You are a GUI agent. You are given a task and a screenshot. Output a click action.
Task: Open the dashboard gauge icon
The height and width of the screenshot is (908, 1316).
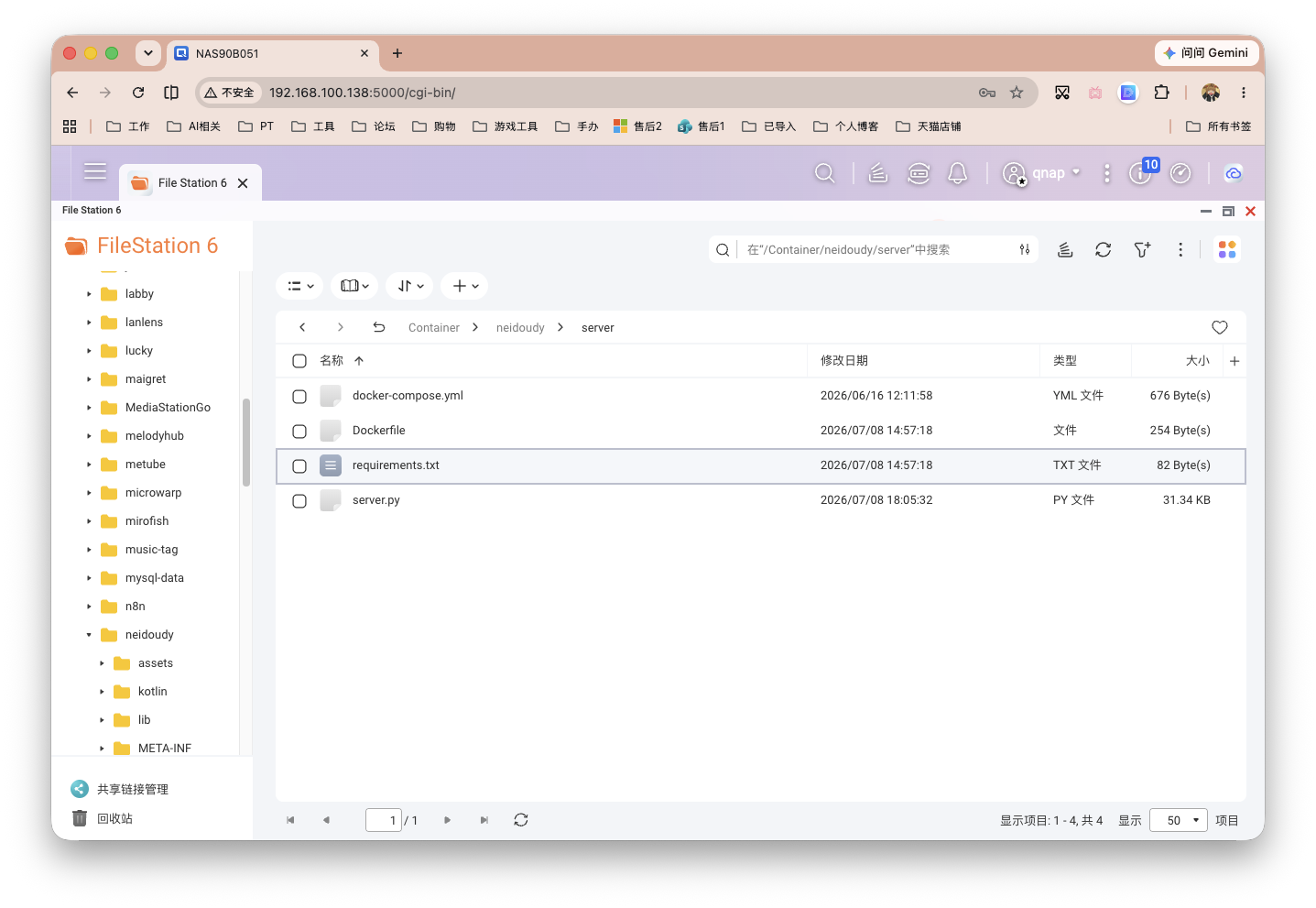(1180, 173)
